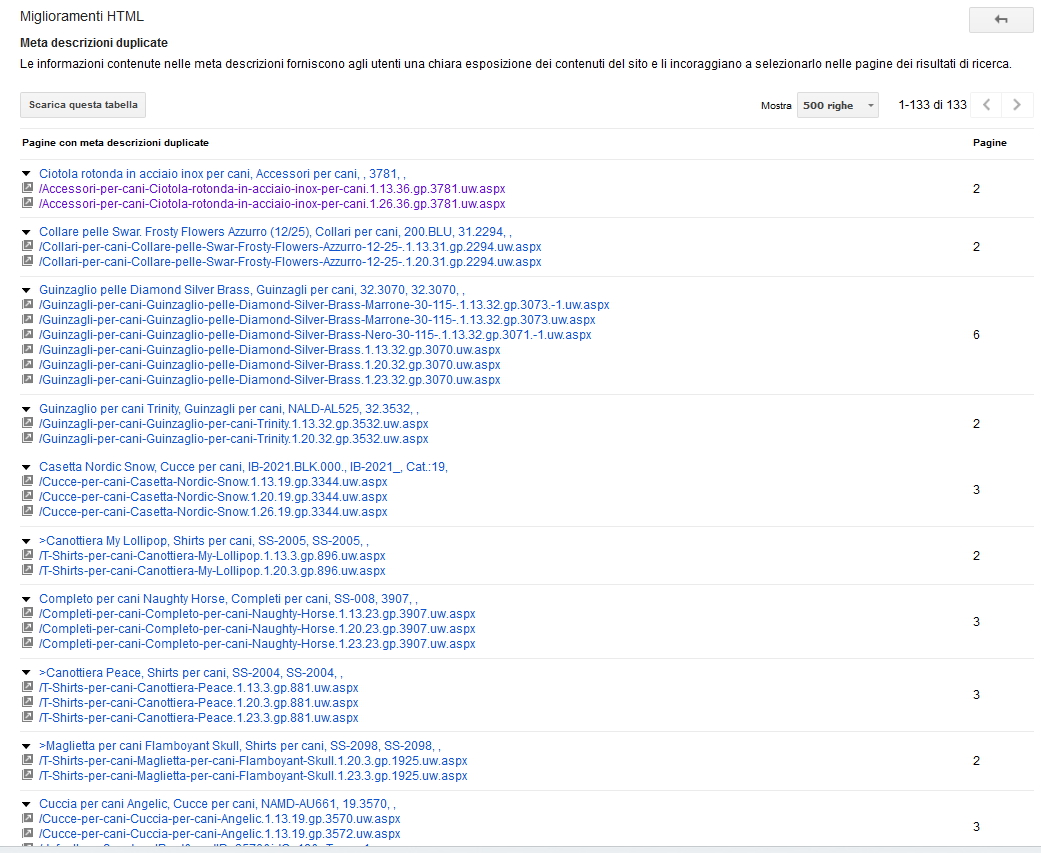Click the pagination text 1-133 di 133
The width and height of the screenshot is (1041, 853).
tap(932, 105)
